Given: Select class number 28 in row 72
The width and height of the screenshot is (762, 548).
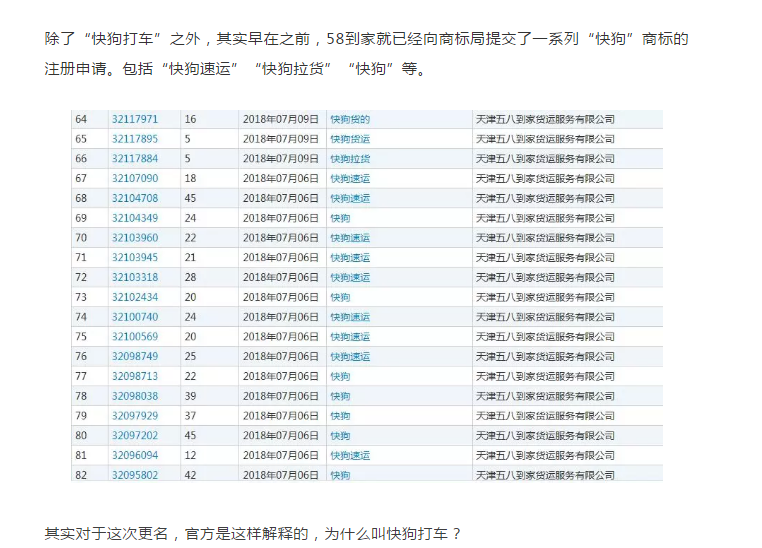Looking at the screenshot, I should click(x=190, y=277).
